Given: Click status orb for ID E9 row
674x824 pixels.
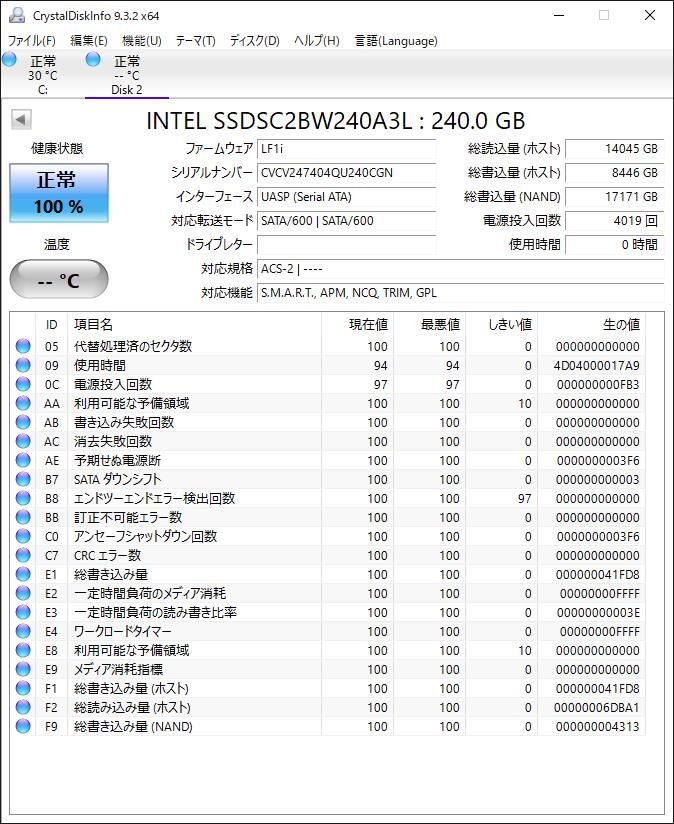Looking at the screenshot, I should (23, 669).
